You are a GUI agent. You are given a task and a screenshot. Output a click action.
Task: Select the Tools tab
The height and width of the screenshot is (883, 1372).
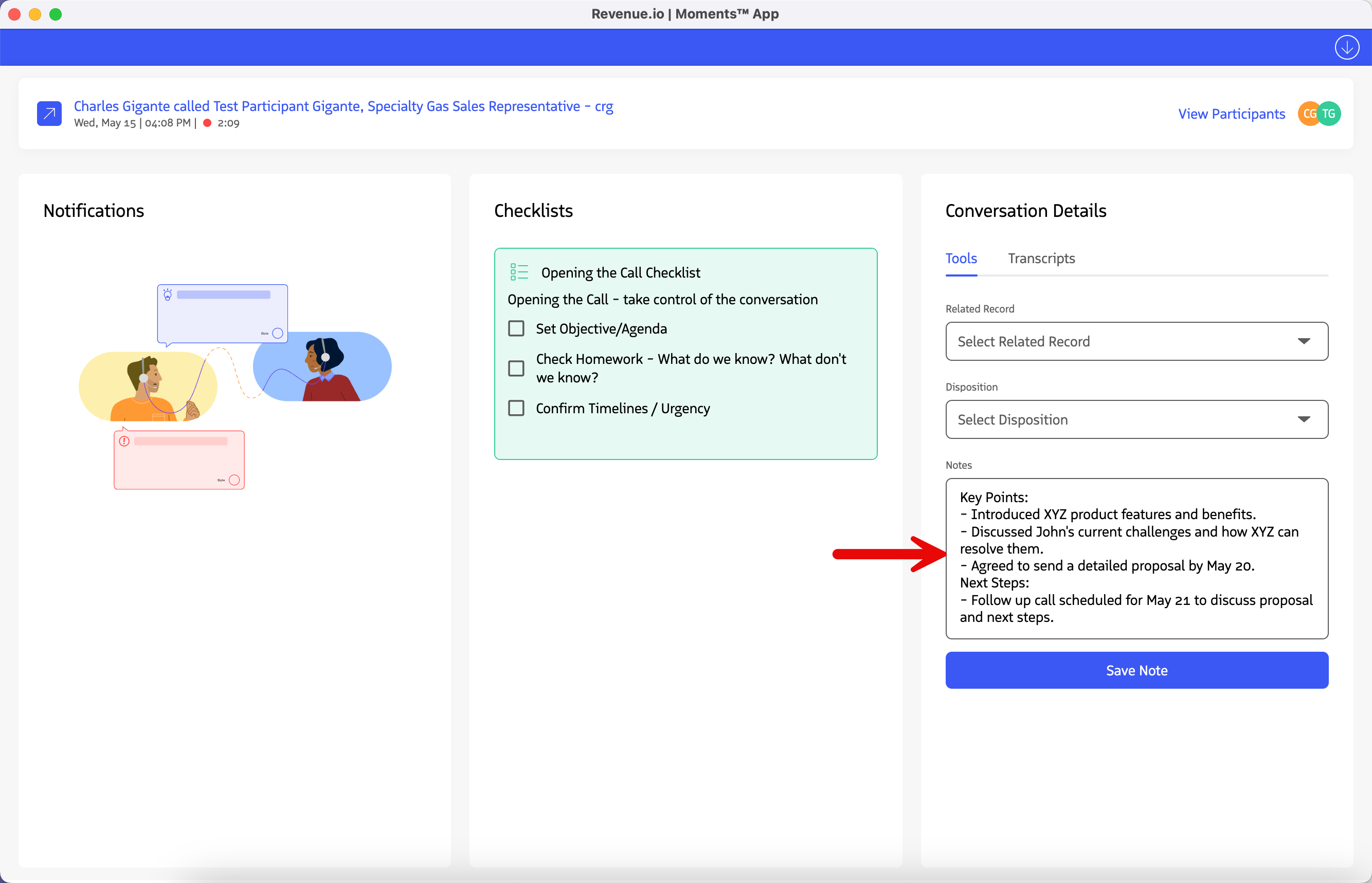[x=961, y=259]
